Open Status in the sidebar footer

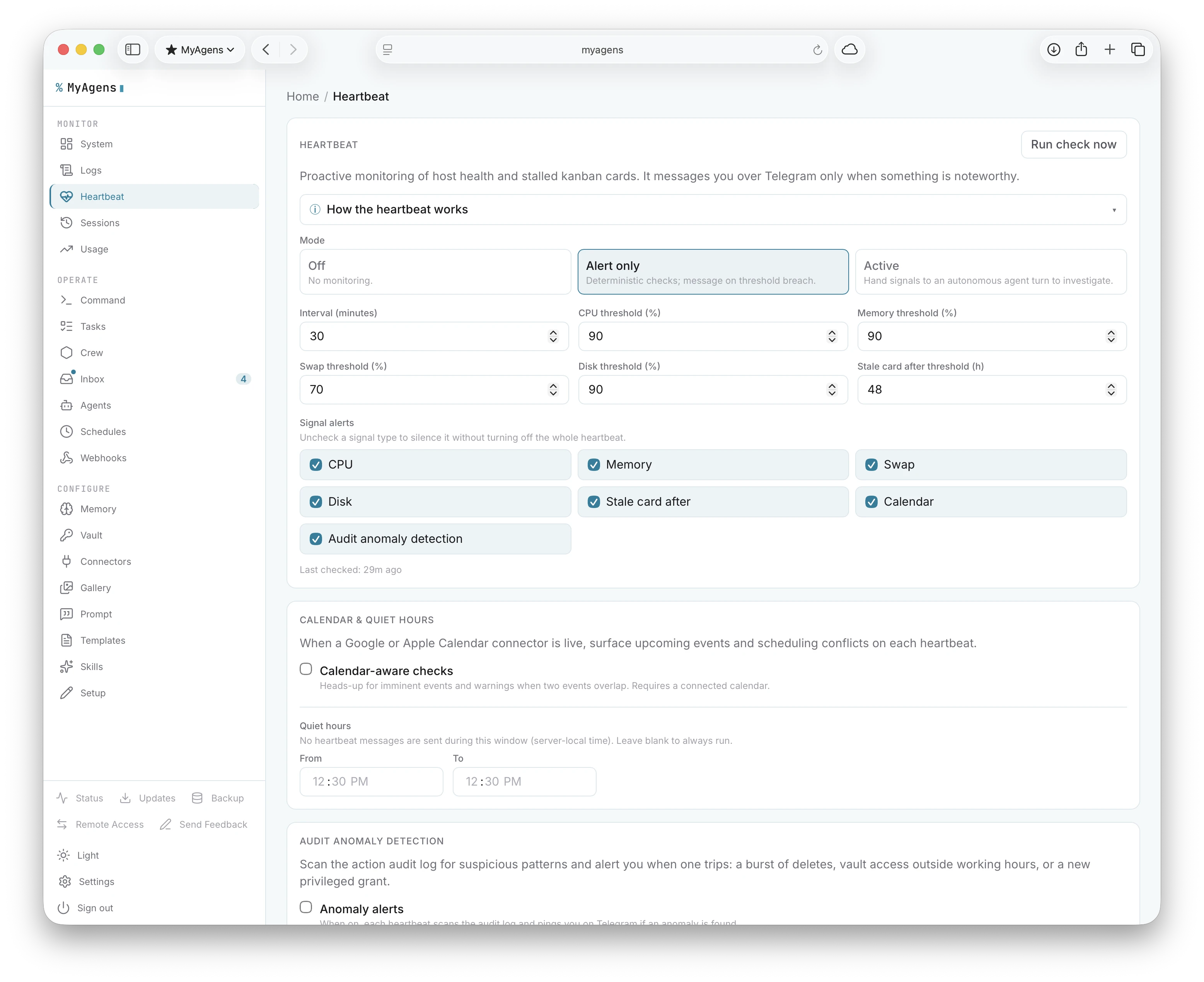click(x=80, y=798)
